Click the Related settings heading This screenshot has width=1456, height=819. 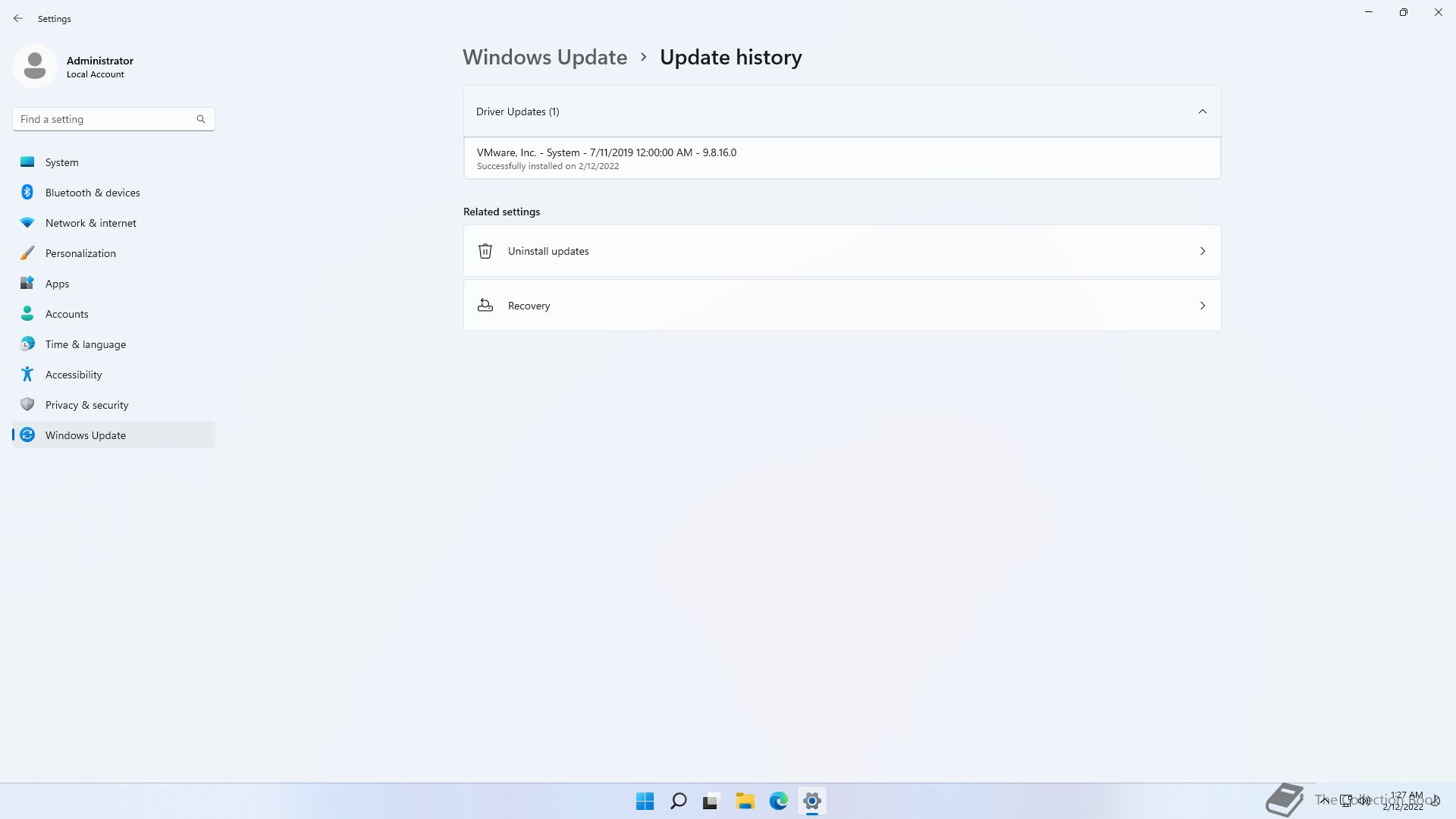(502, 212)
